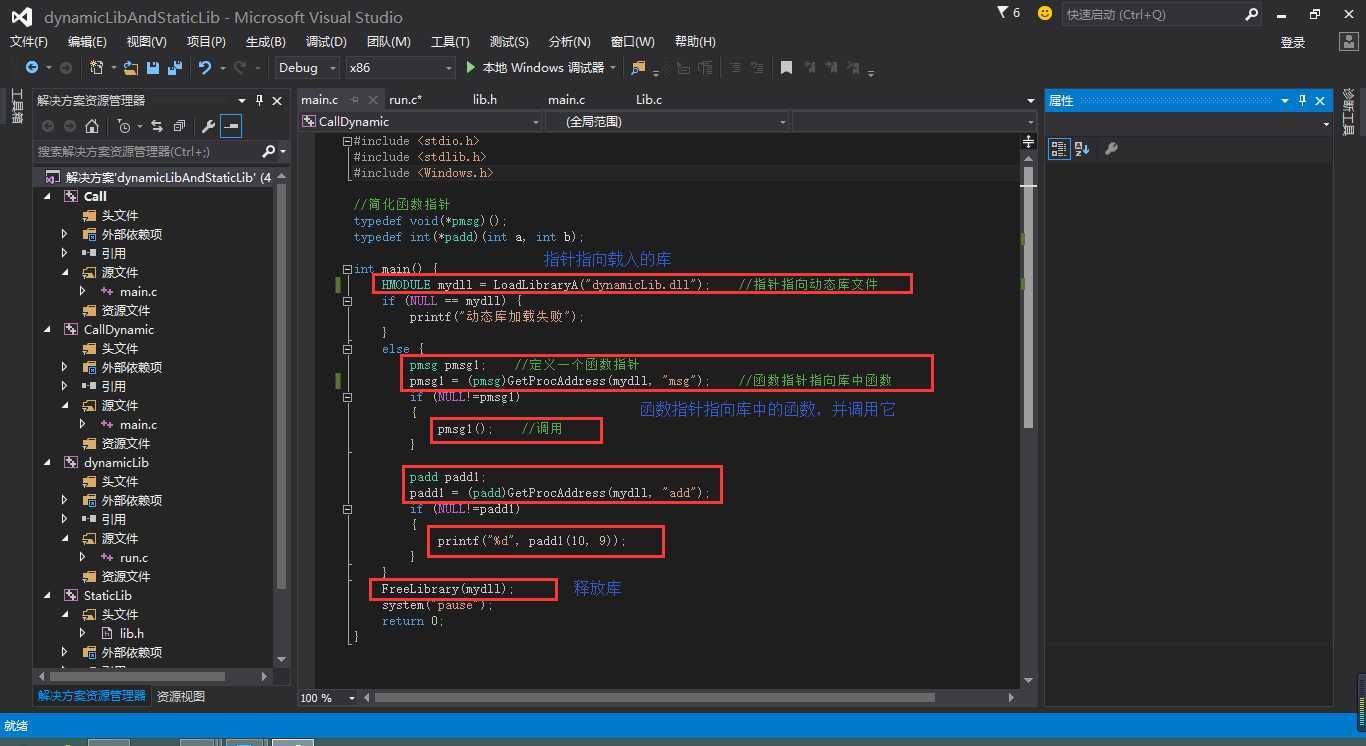
Task: Click the Collapse All icon in Solution Explorer
Action: pyautogui.click(x=179, y=126)
